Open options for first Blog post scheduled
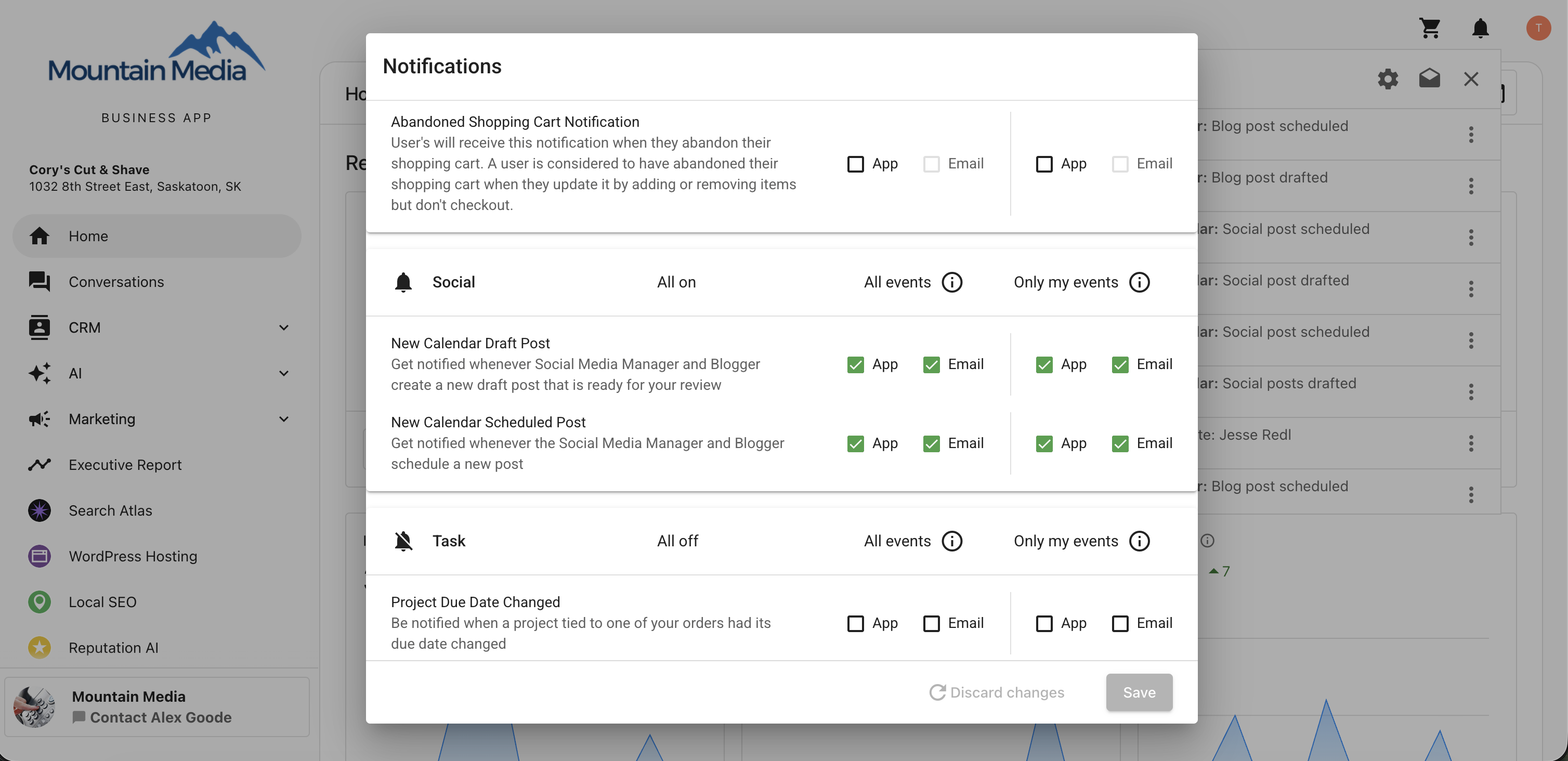Image resolution: width=1568 pixels, height=761 pixels. [1471, 135]
